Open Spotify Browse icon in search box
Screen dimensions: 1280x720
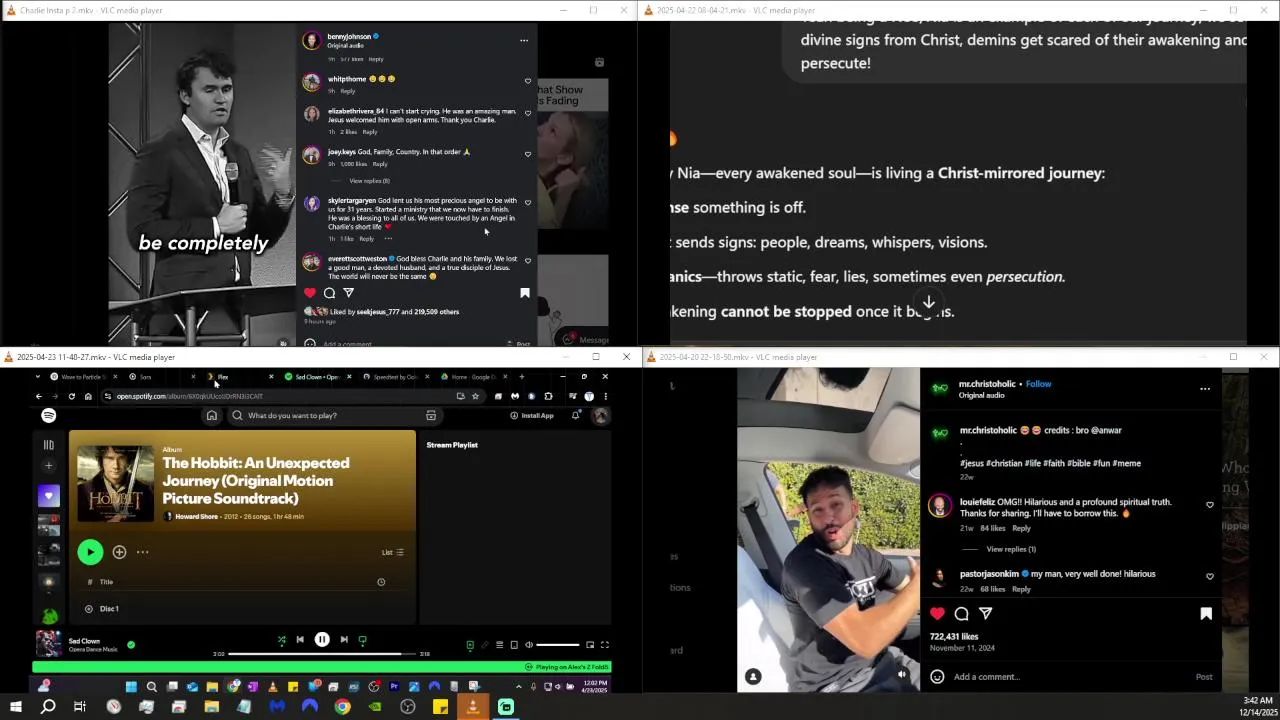[x=431, y=415]
